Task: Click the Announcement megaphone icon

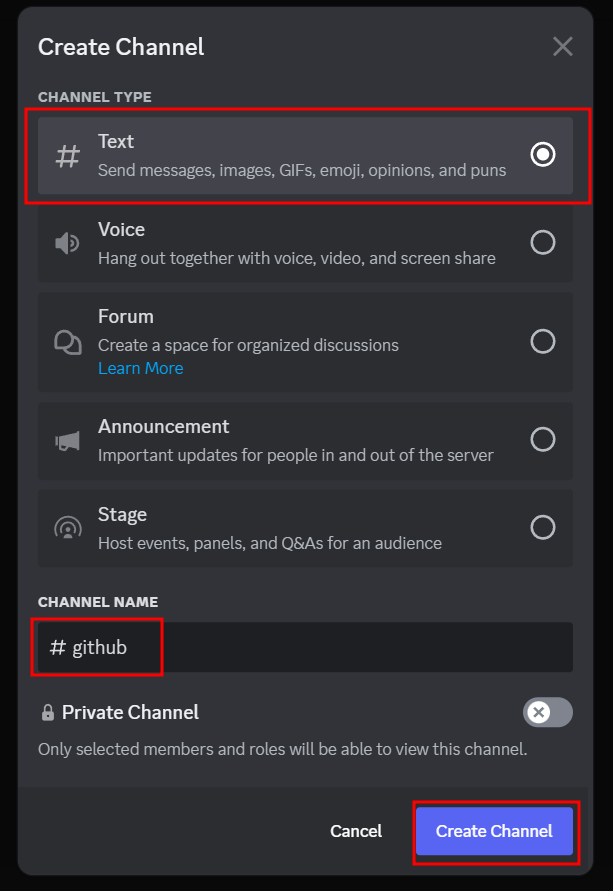Action: pos(67,441)
